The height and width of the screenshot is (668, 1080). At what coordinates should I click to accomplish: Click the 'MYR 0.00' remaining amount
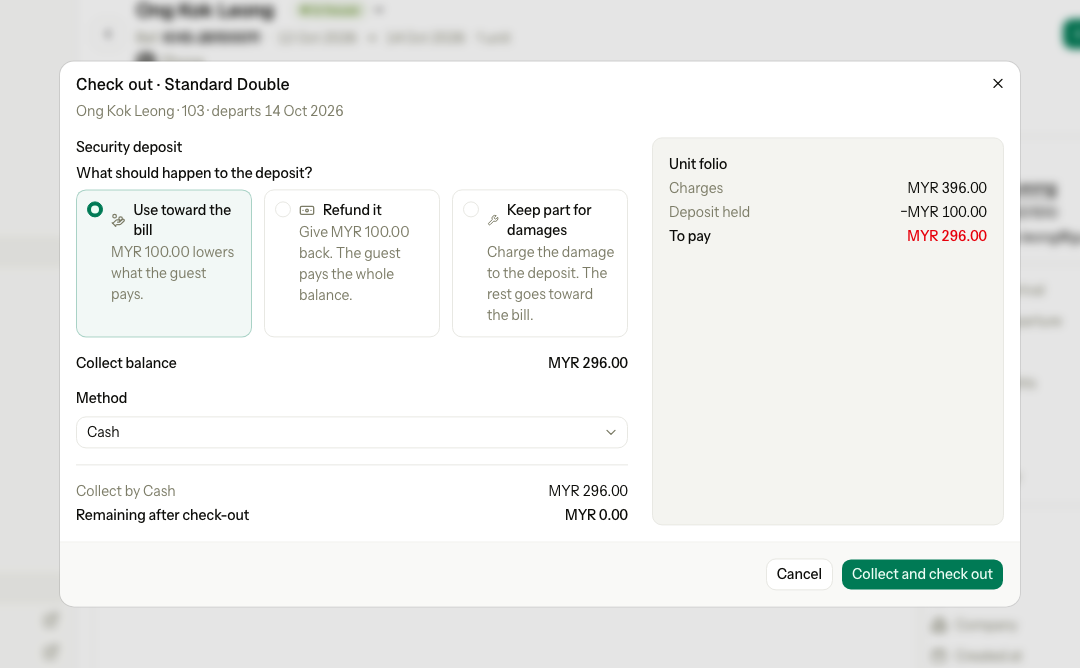click(x=596, y=515)
